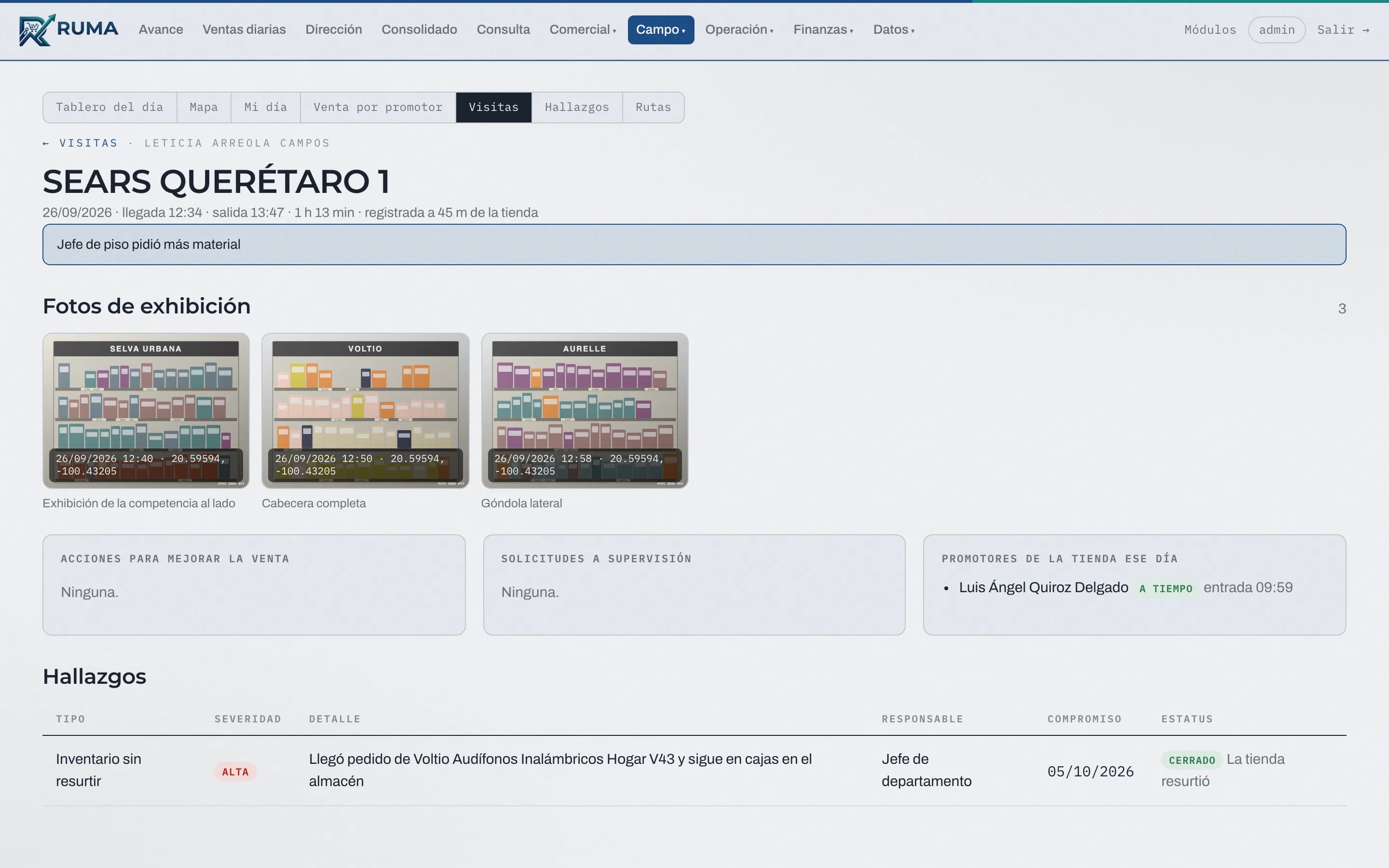
Task: Go to the Dirección section
Action: 333,30
